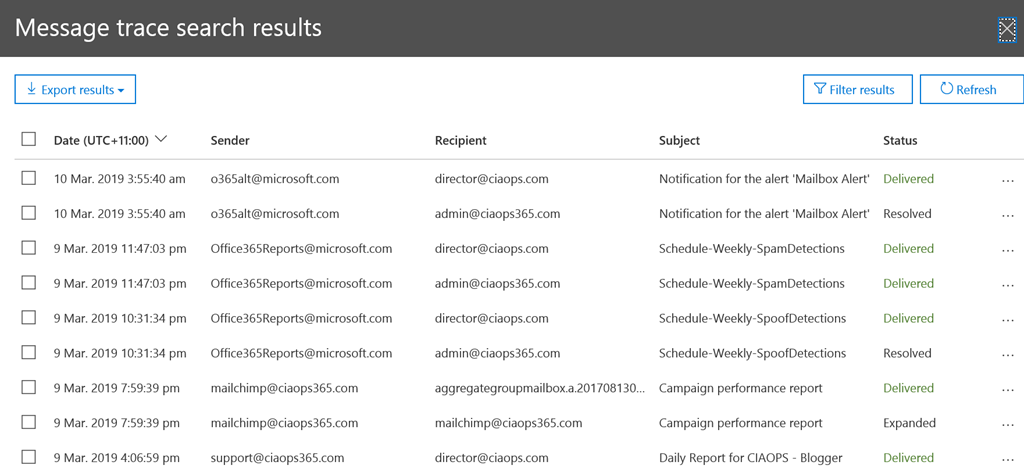Check the first Mailbox Alert row to director@ciaops.com
The image size is (1024, 476).
(28, 179)
